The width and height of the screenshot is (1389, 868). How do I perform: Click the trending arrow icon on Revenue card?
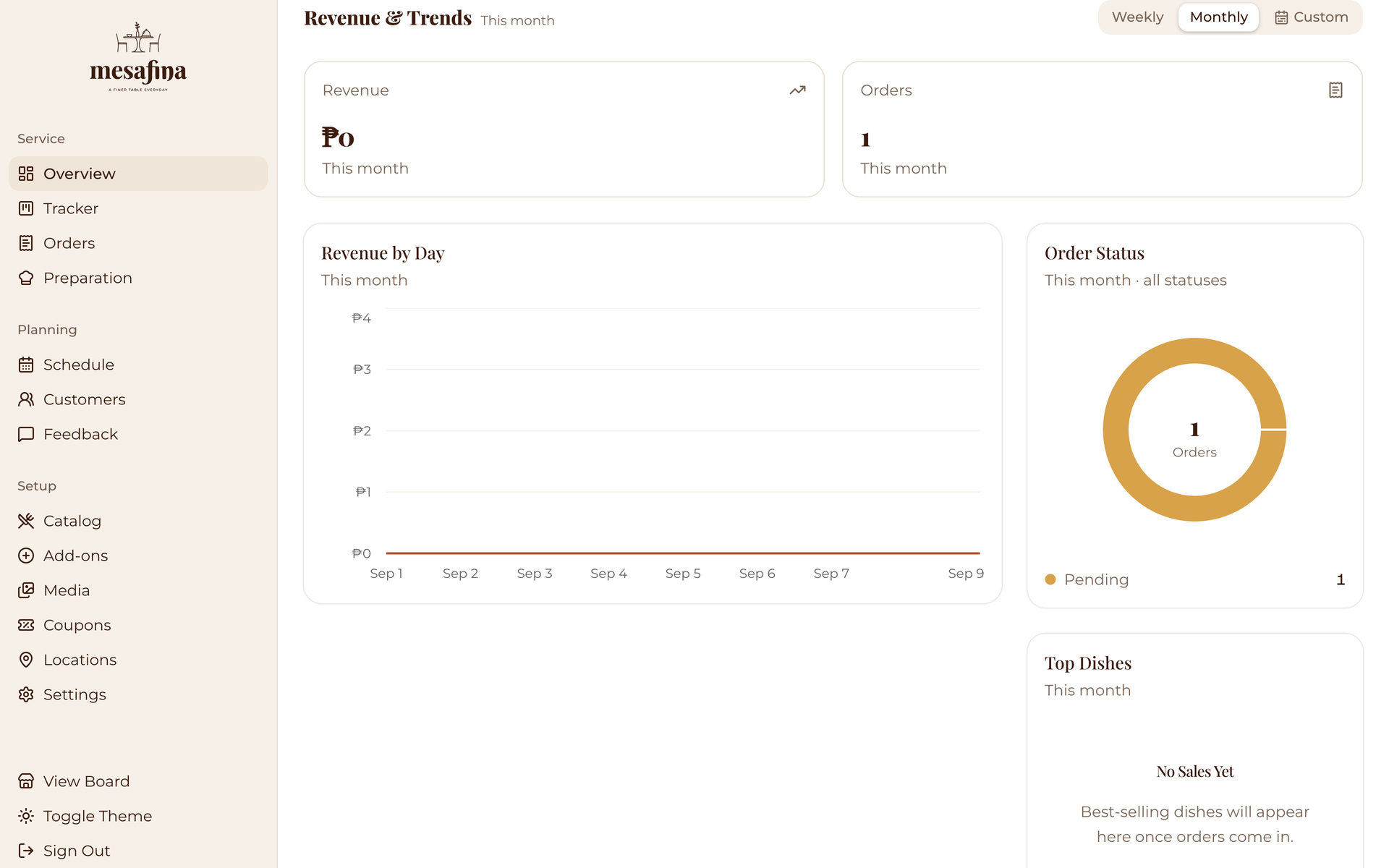tap(797, 90)
